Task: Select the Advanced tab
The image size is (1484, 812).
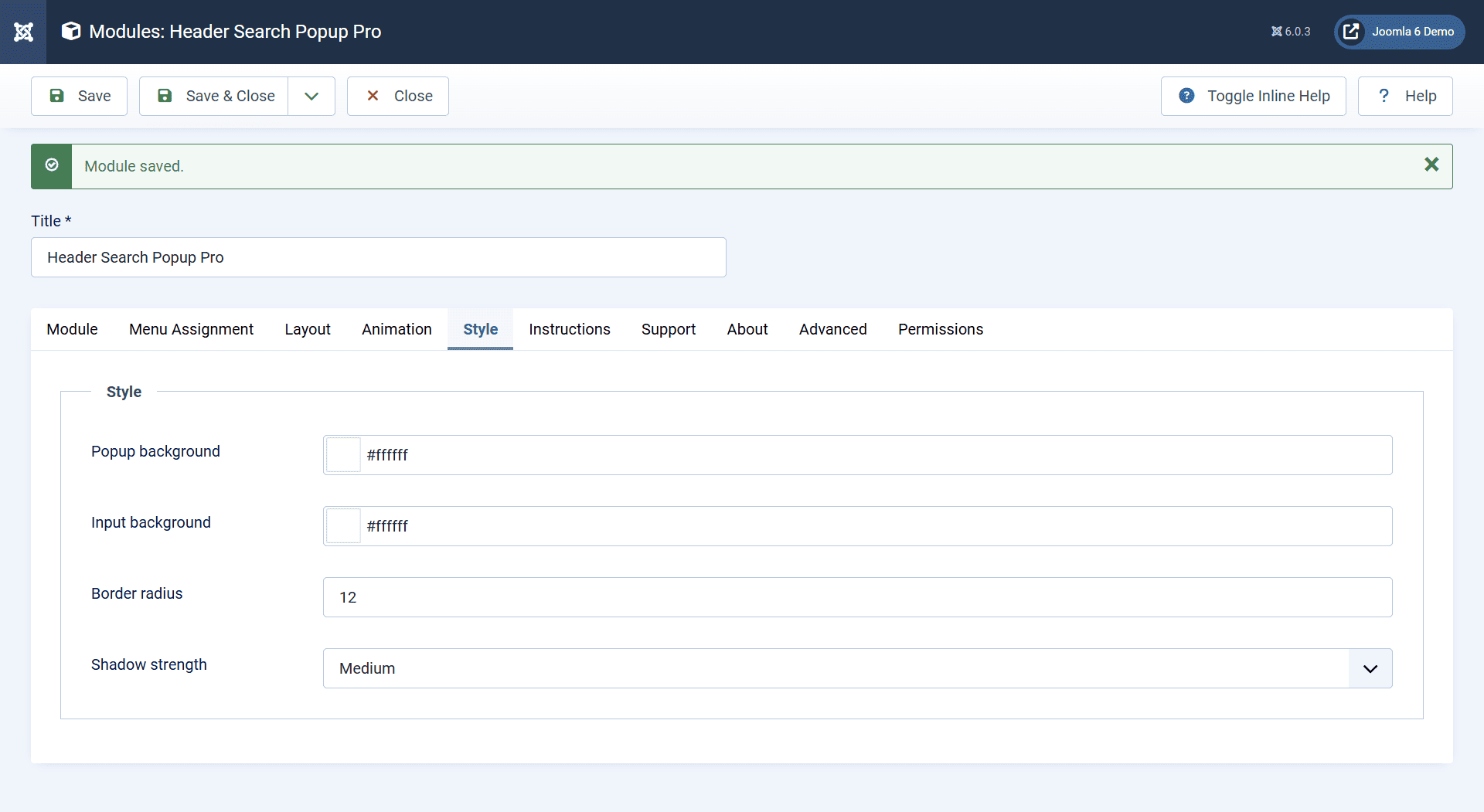Action: coord(832,329)
